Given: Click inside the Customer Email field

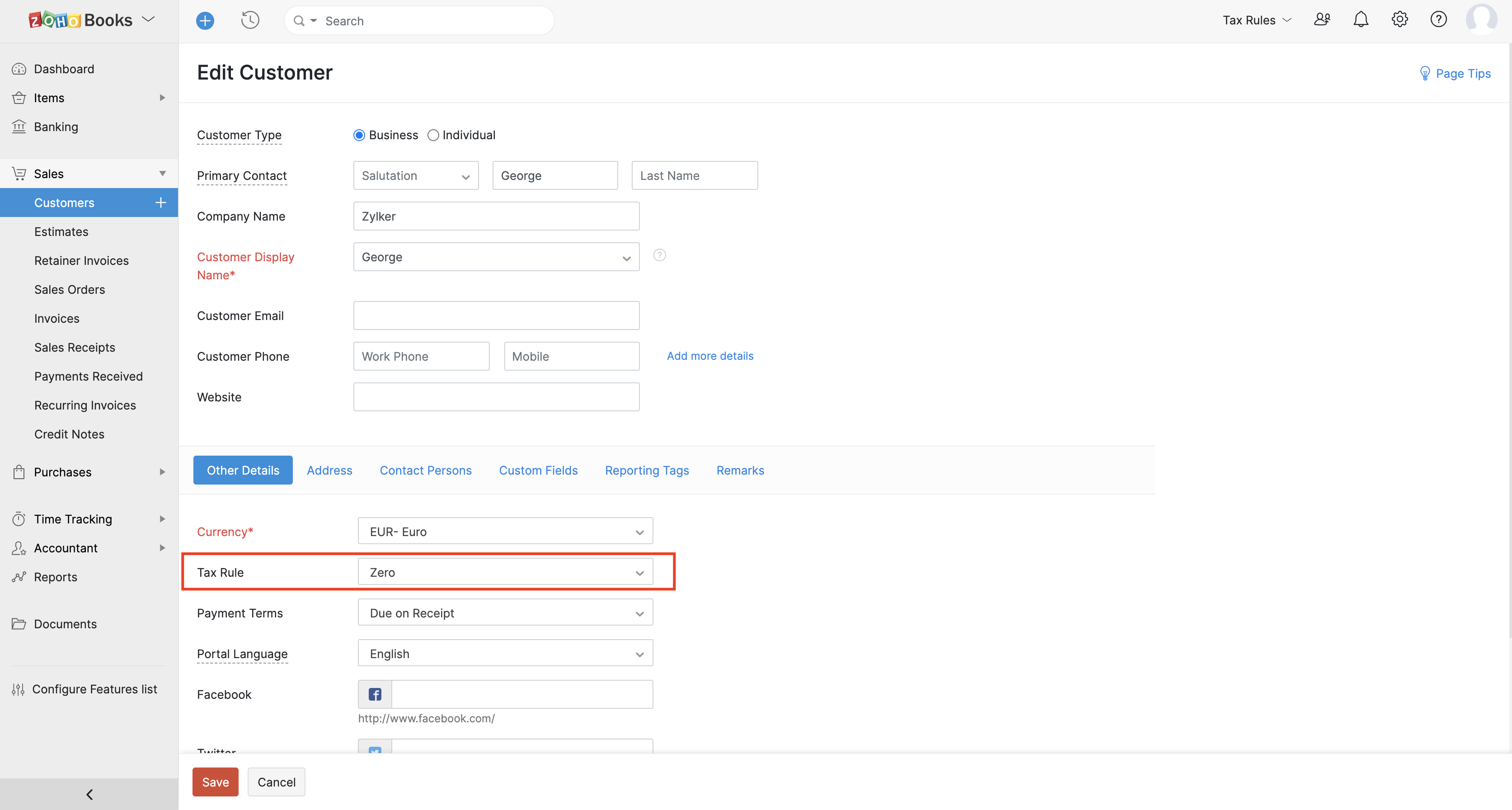Looking at the screenshot, I should [496, 315].
